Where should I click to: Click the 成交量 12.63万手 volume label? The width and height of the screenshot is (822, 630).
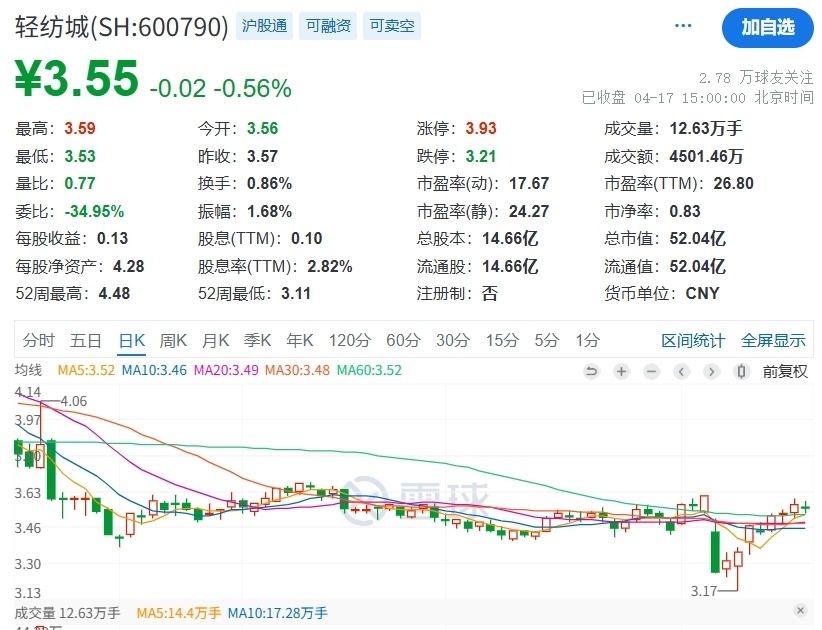pyautogui.click(x=67, y=613)
